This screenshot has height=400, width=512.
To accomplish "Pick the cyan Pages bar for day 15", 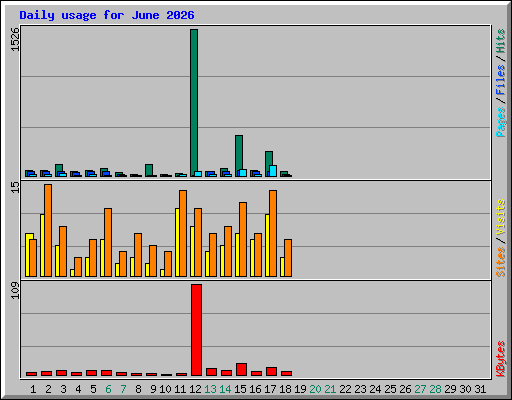I will tap(243, 173).
